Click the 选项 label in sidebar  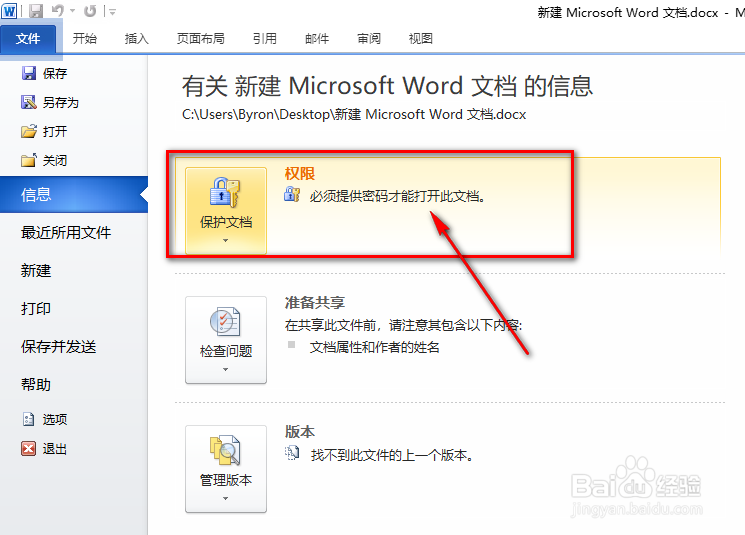coord(55,420)
